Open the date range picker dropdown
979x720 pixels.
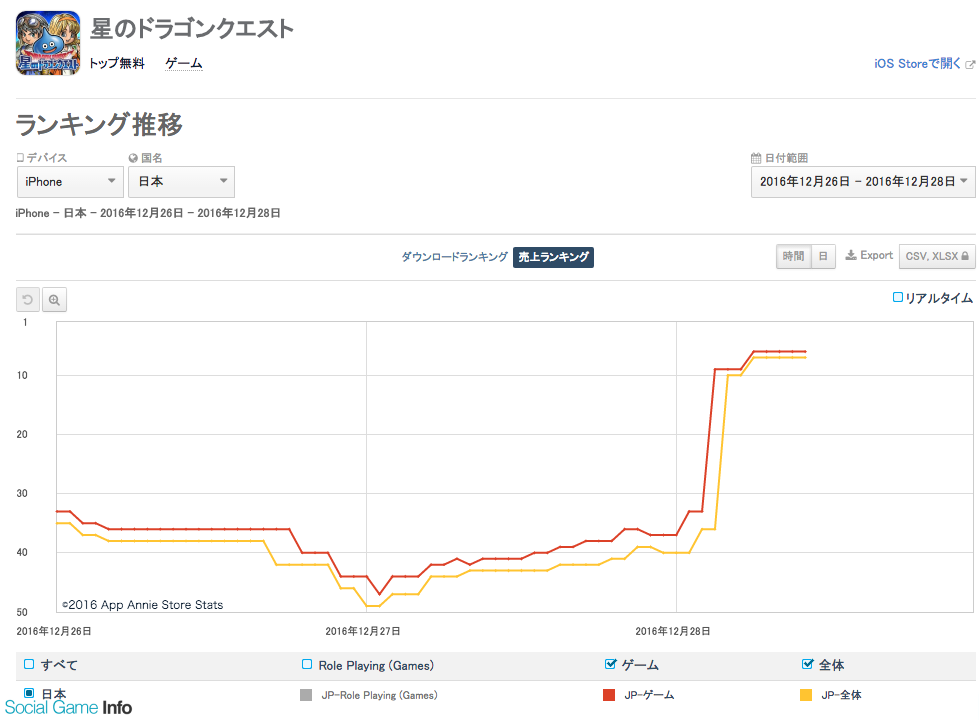point(863,182)
